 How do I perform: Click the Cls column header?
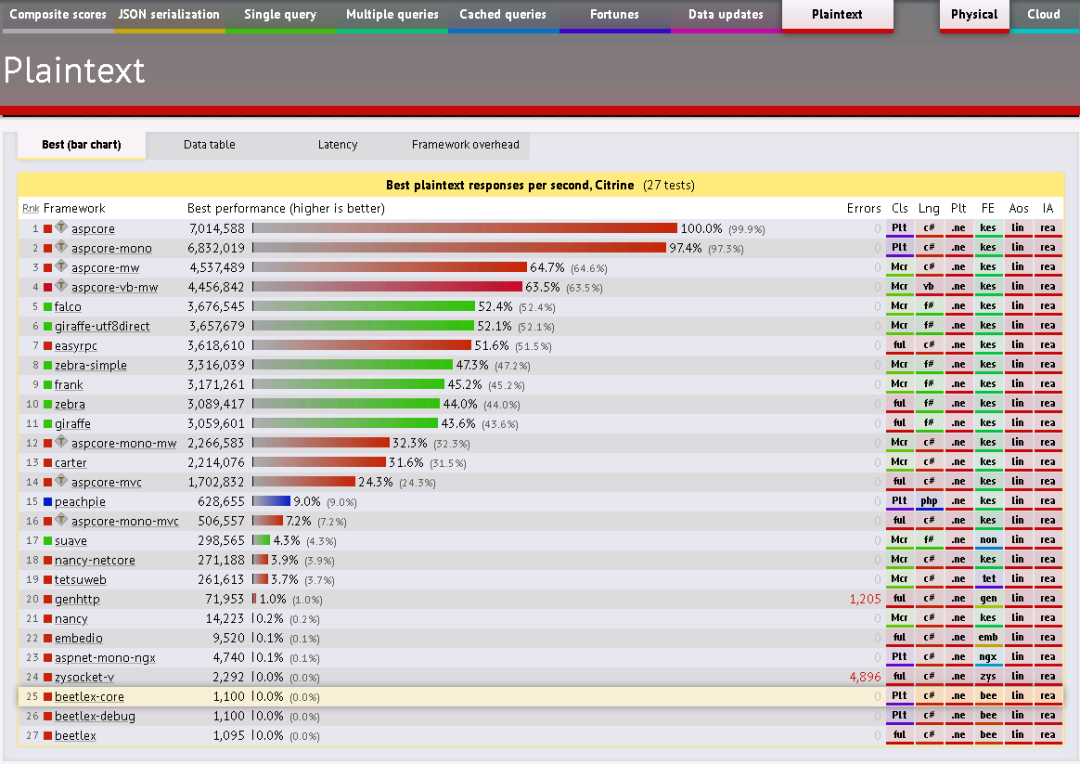coord(900,209)
